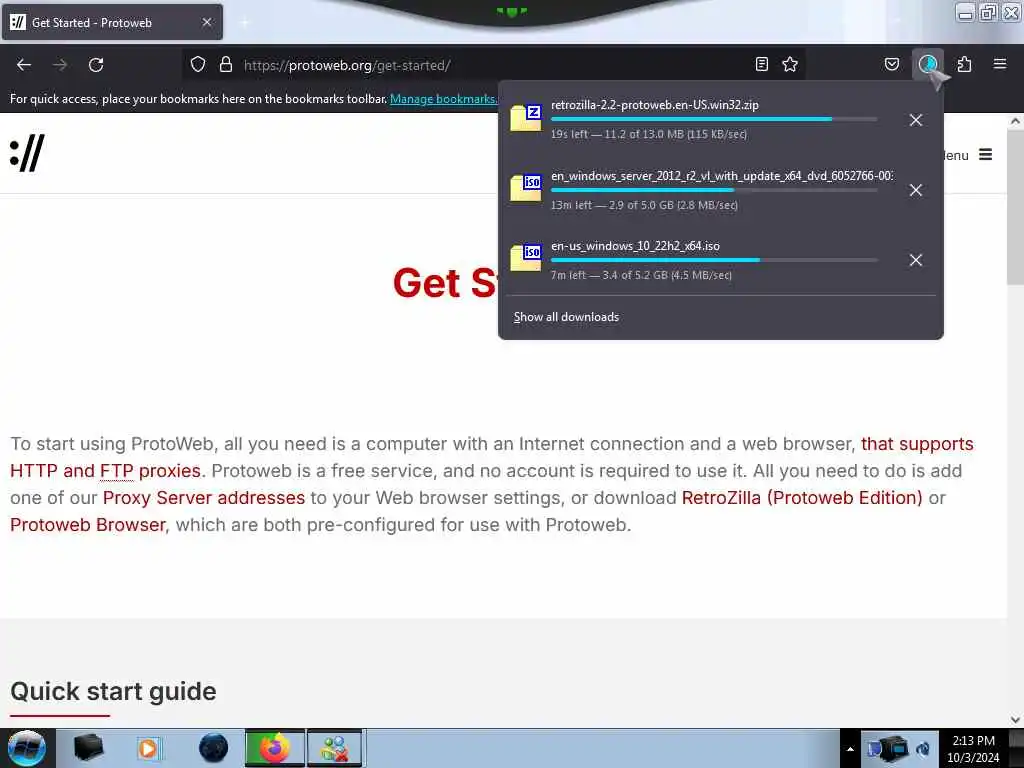Click the Protoweb logo
This screenshot has height=768, width=1024.
click(27, 153)
